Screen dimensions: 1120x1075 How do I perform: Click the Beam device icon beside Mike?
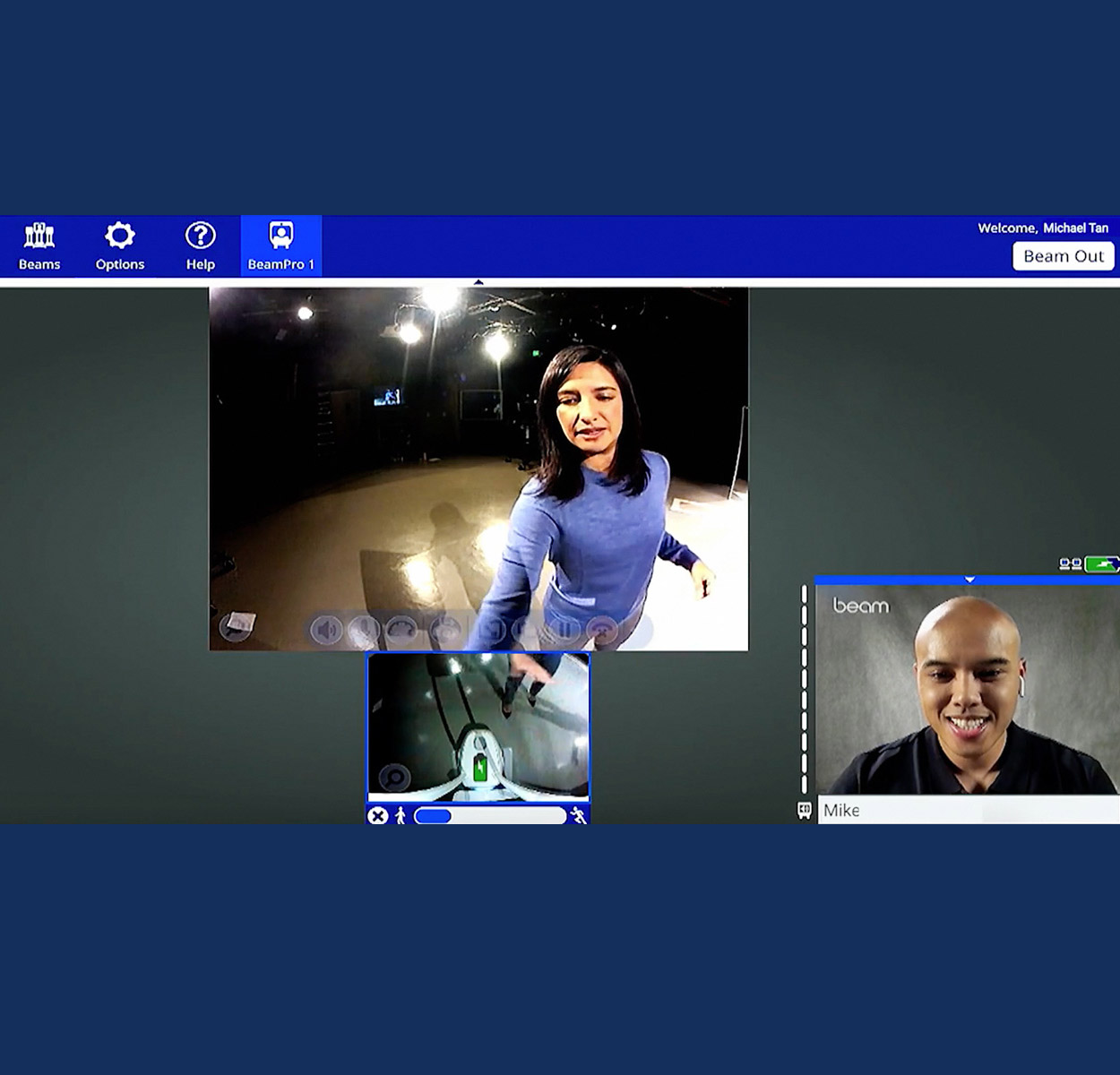[805, 811]
